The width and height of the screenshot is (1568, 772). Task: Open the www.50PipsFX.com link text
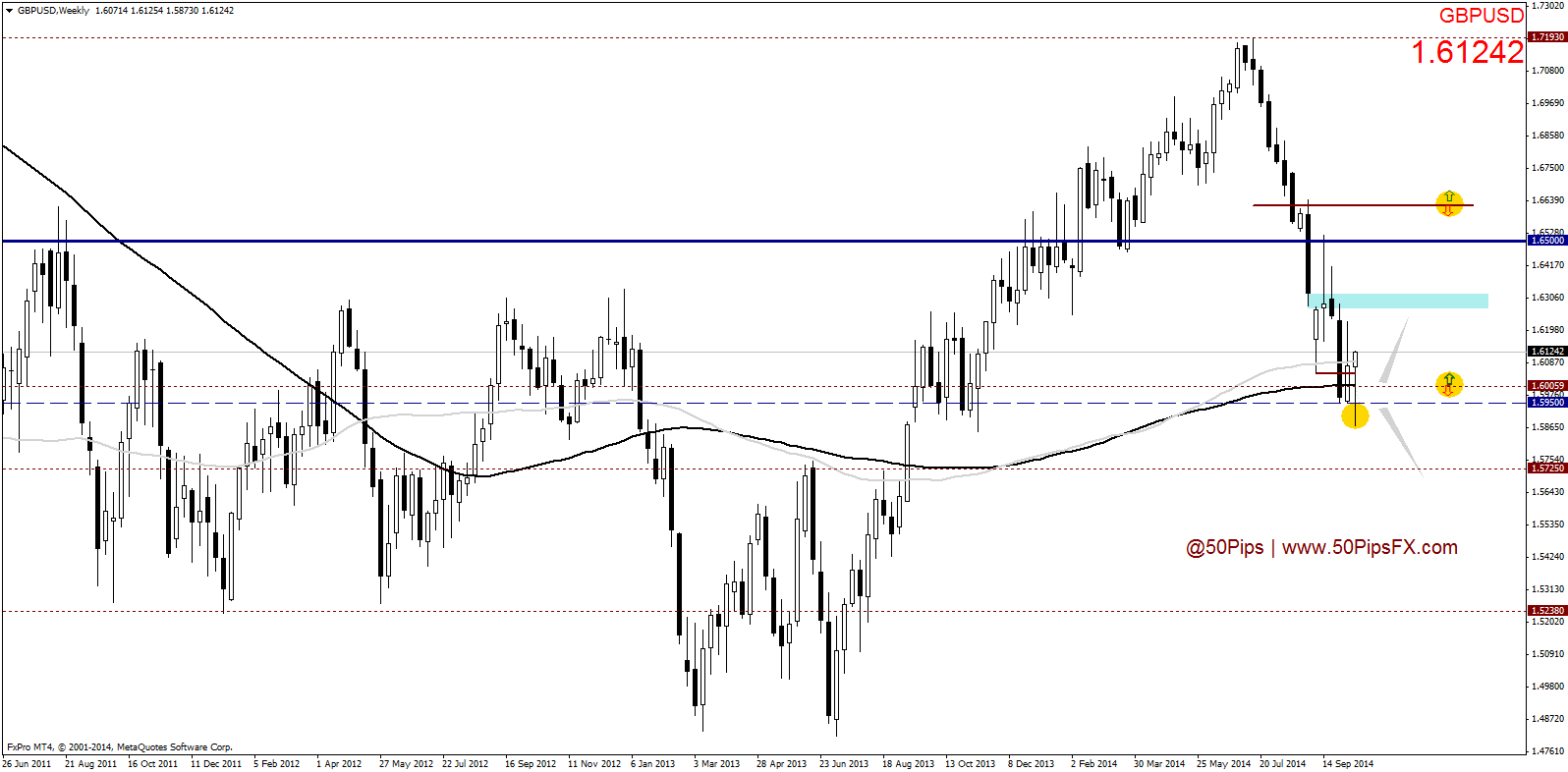point(1370,548)
